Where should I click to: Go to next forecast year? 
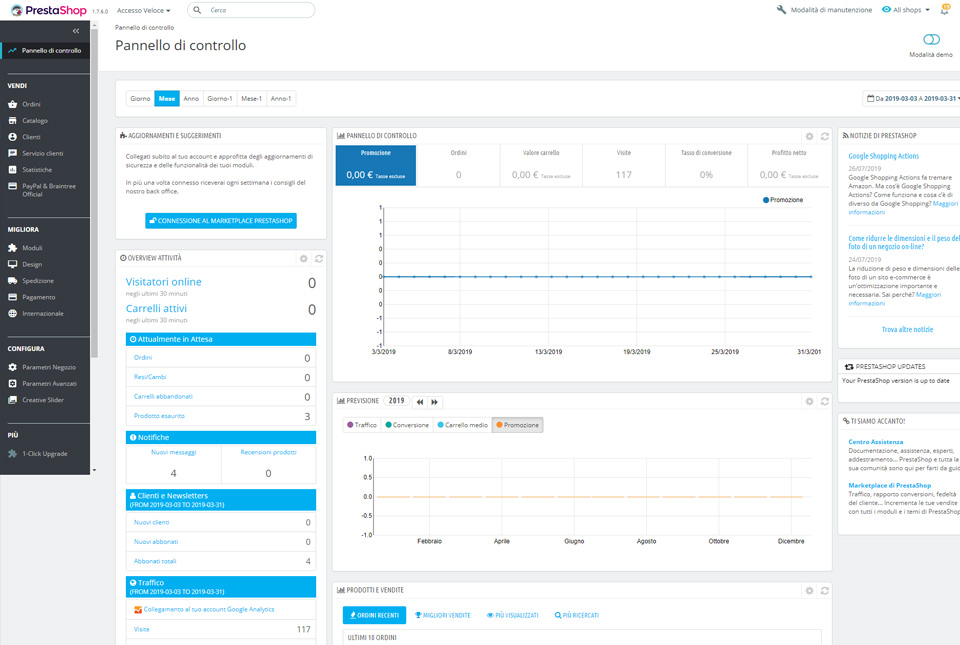coord(434,402)
